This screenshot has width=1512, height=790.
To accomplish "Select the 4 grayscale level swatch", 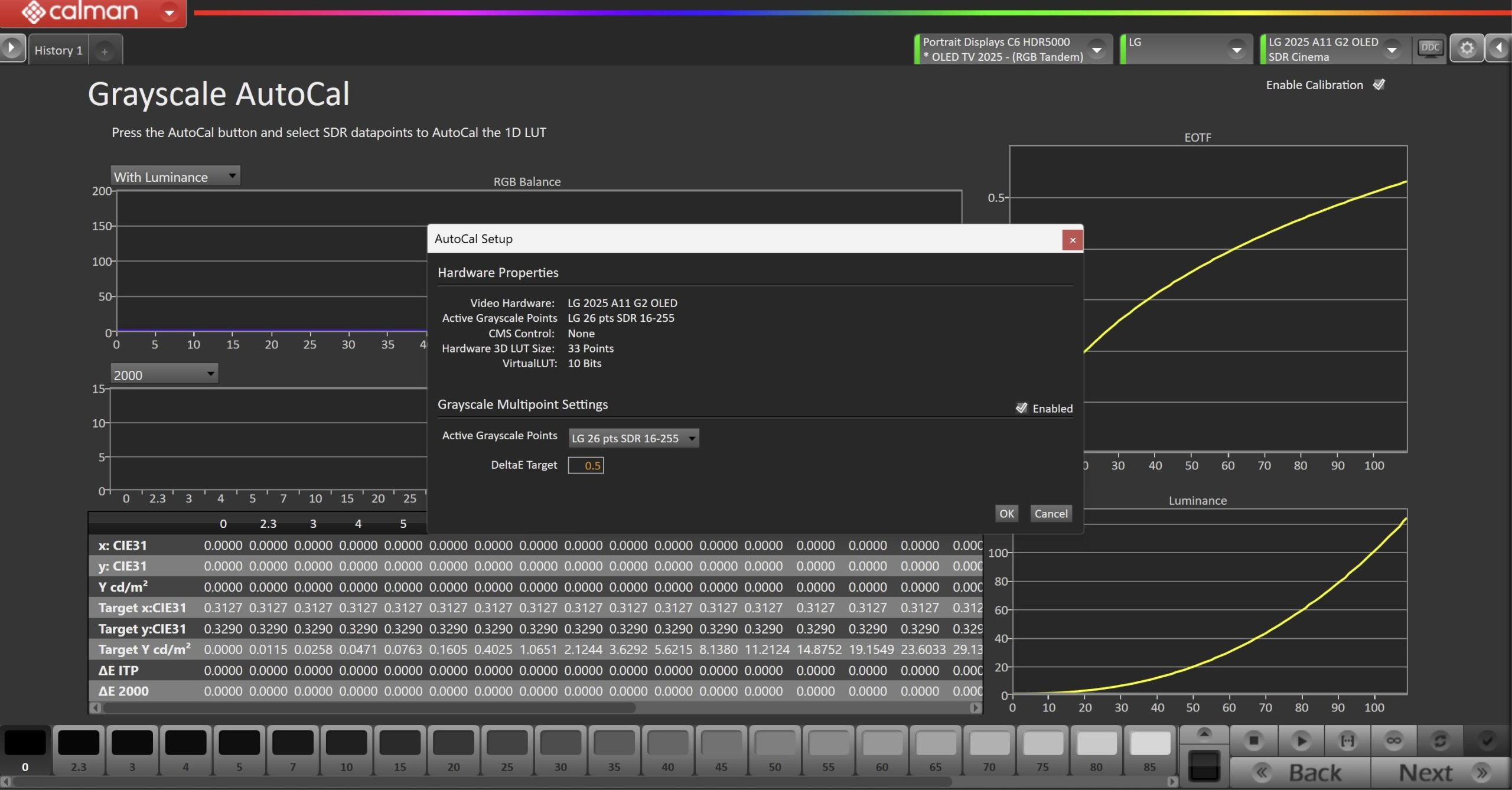I will coord(185,750).
